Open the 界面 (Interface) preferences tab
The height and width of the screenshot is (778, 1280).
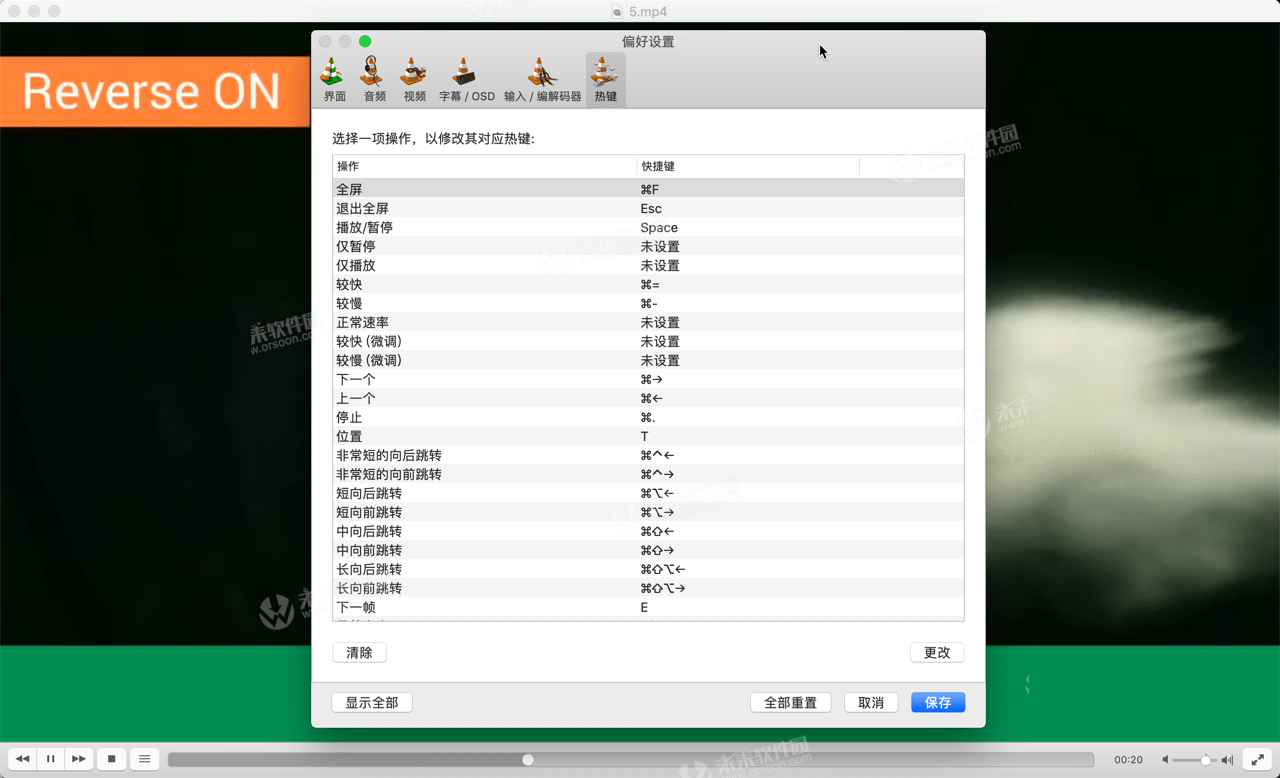334,80
